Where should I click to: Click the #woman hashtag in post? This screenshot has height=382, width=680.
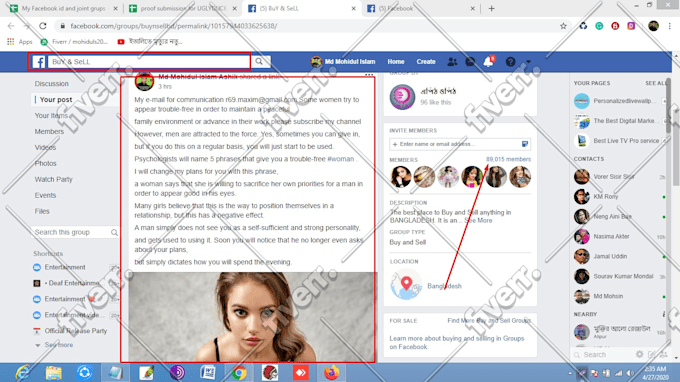340,159
